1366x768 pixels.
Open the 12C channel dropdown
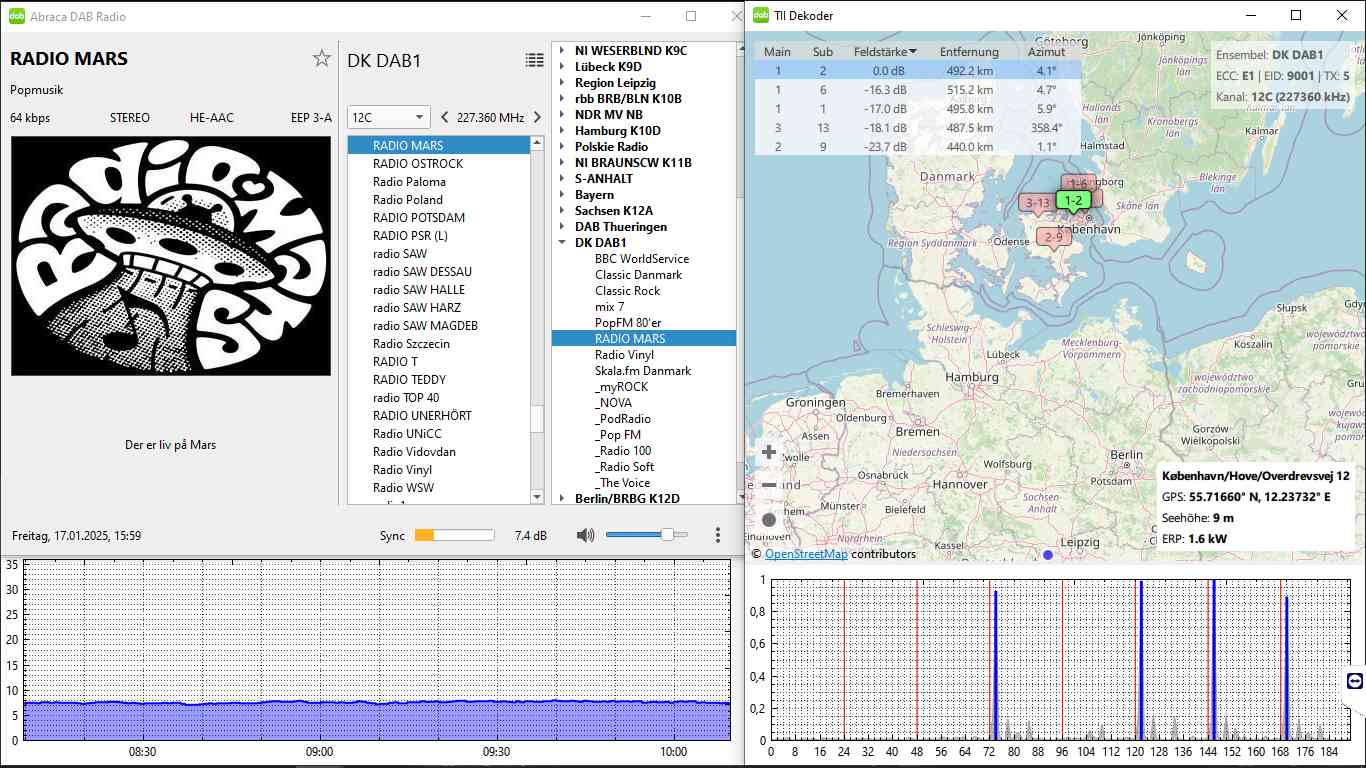pos(388,117)
